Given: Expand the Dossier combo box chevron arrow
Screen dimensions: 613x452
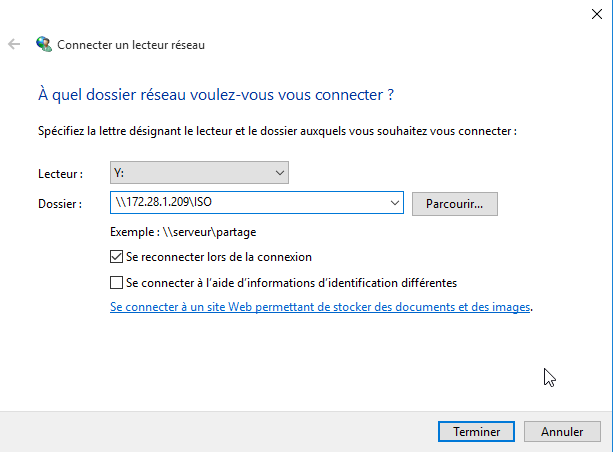Looking at the screenshot, I should [x=395, y=203].
